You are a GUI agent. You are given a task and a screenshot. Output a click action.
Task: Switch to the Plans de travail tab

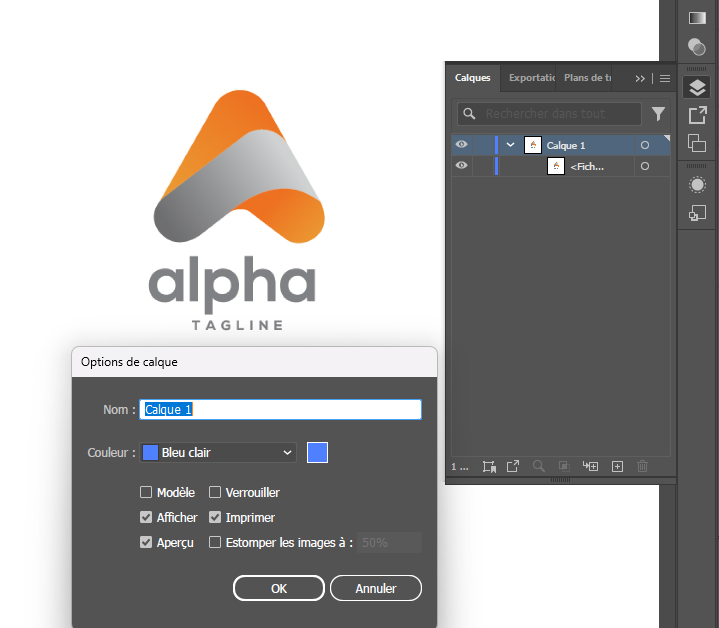[587, 78]
